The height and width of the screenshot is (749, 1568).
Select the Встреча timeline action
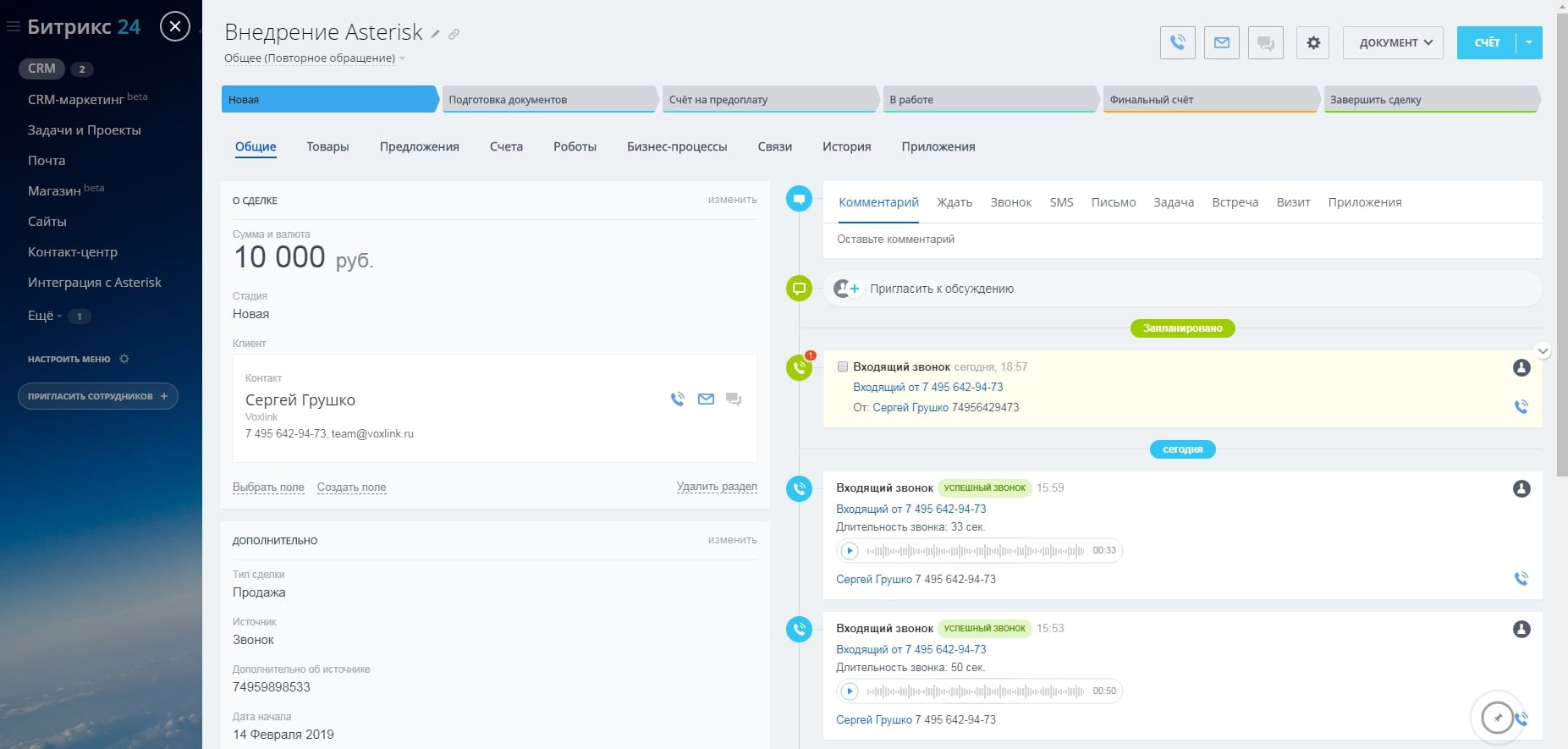[x=1235, y=202]
